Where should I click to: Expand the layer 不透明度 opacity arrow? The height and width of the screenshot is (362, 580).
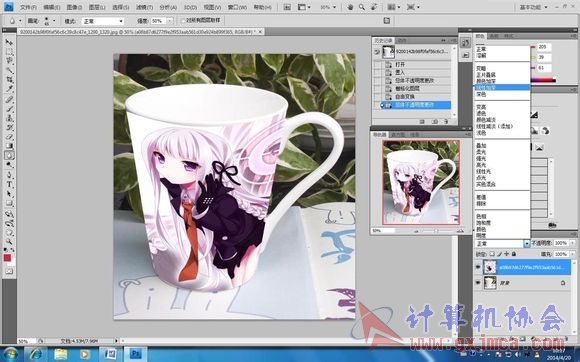tap(573, 243)
